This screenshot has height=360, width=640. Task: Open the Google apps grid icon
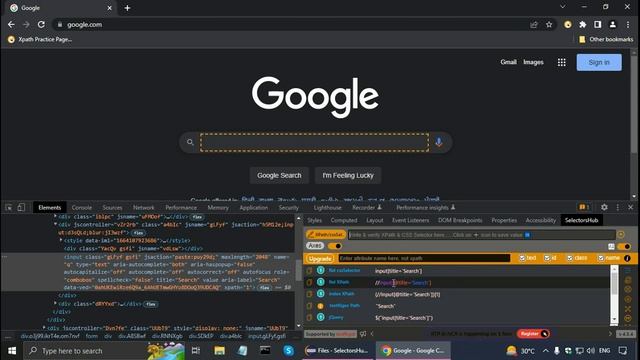[562, 62]
